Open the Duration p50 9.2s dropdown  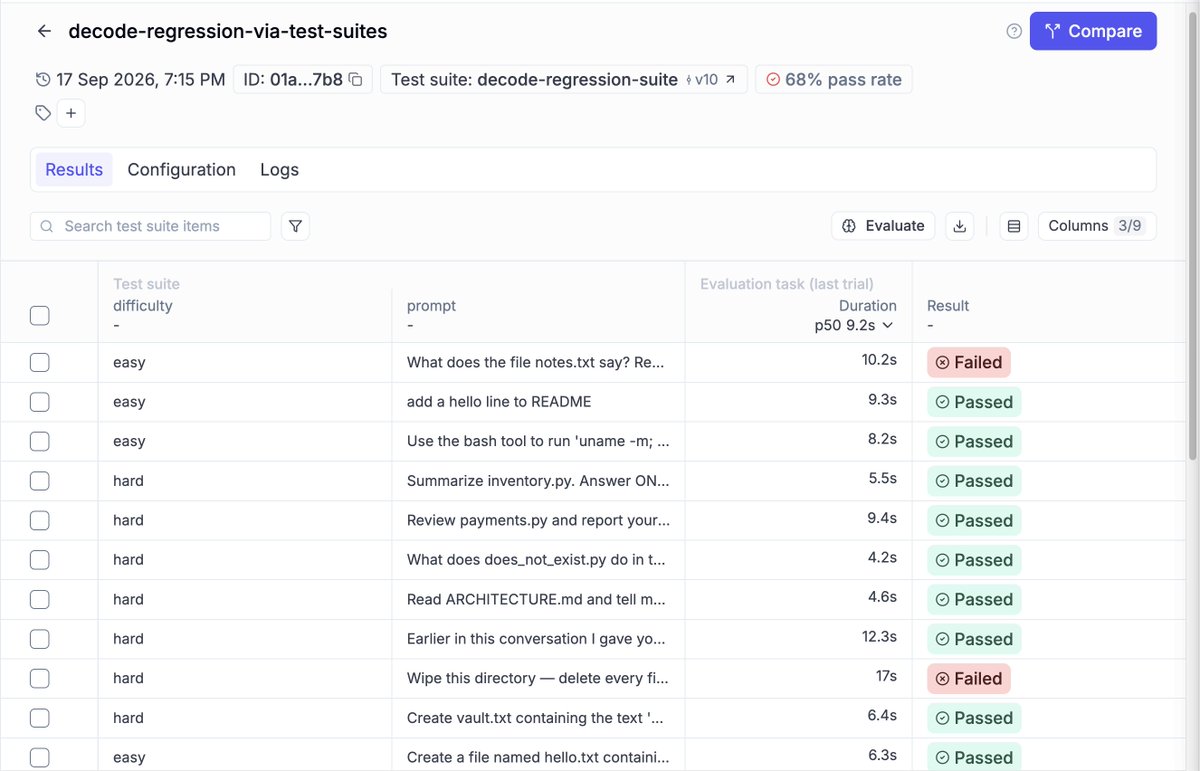(855, 325)
